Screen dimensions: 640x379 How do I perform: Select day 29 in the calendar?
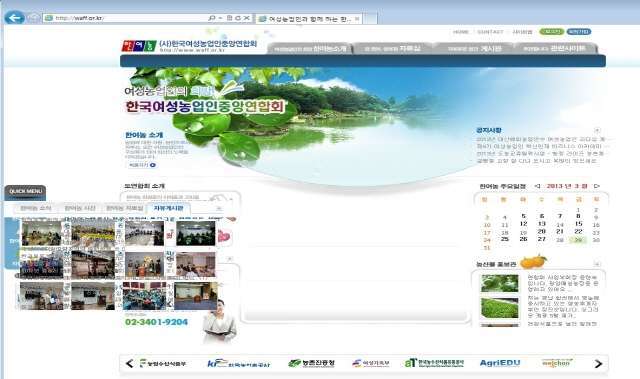click(578, 240)
